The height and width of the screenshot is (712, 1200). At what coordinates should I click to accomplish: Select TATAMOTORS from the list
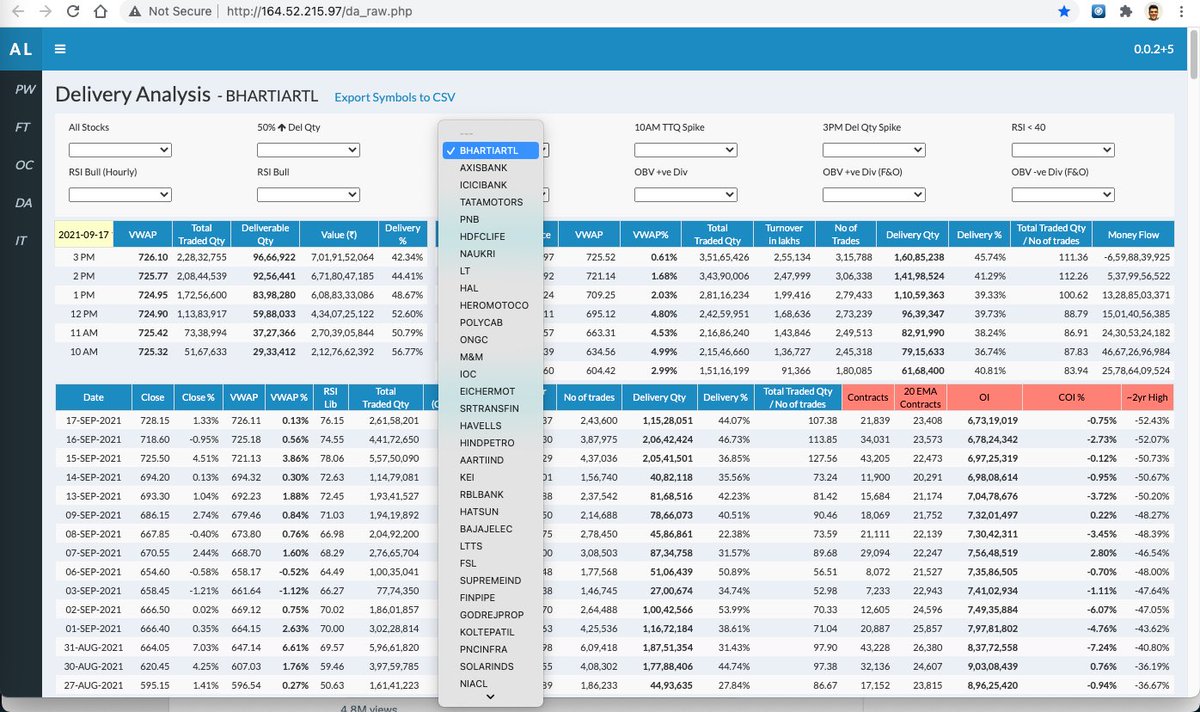[491, 202]
